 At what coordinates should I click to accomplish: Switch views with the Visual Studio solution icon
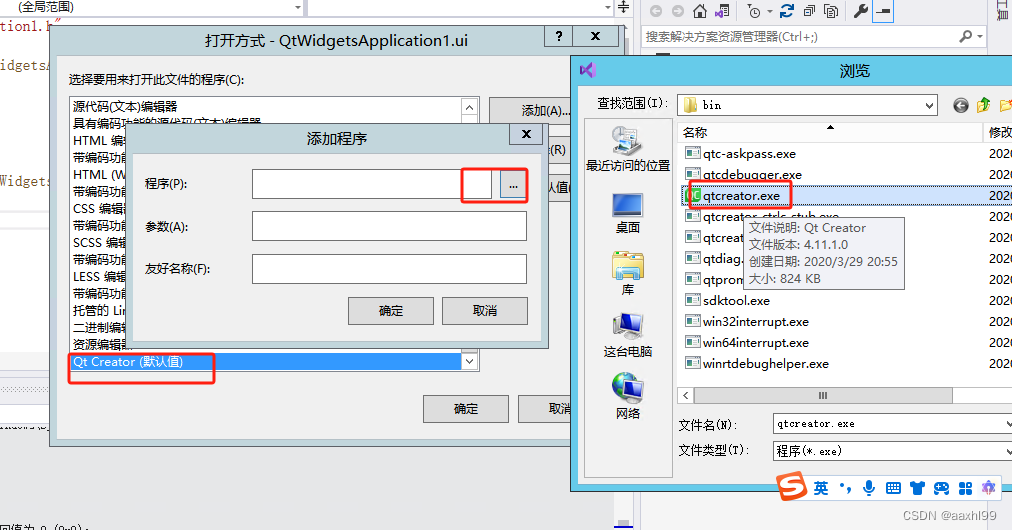pyautogui.click(x=722, y=11)
